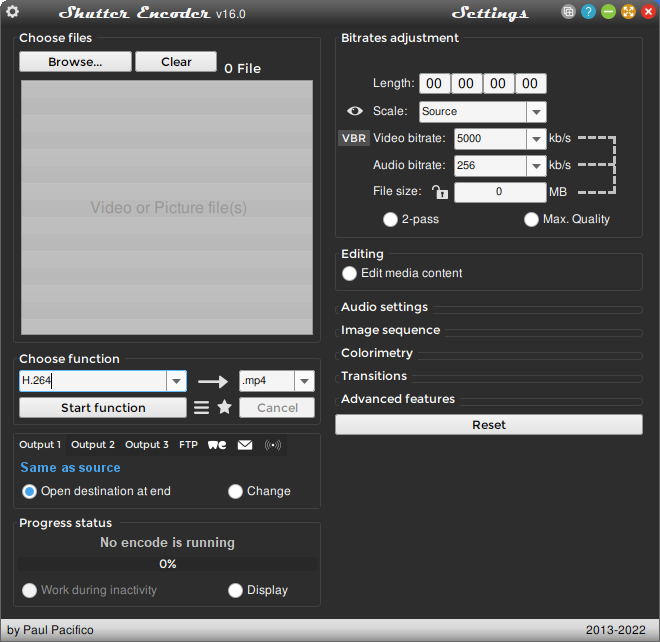Open the .mp4 extension dropdown
The height and width of the screenshot is (642, 660).
tap(304, 381)
